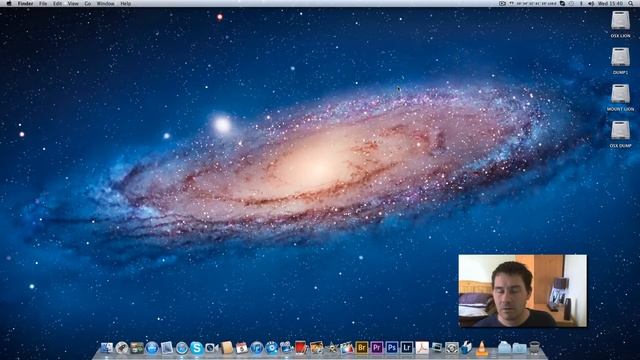Open Skype from the dock
Image resolution: width=640 pixels, height=360 pixels.
[x=197, y=348]
